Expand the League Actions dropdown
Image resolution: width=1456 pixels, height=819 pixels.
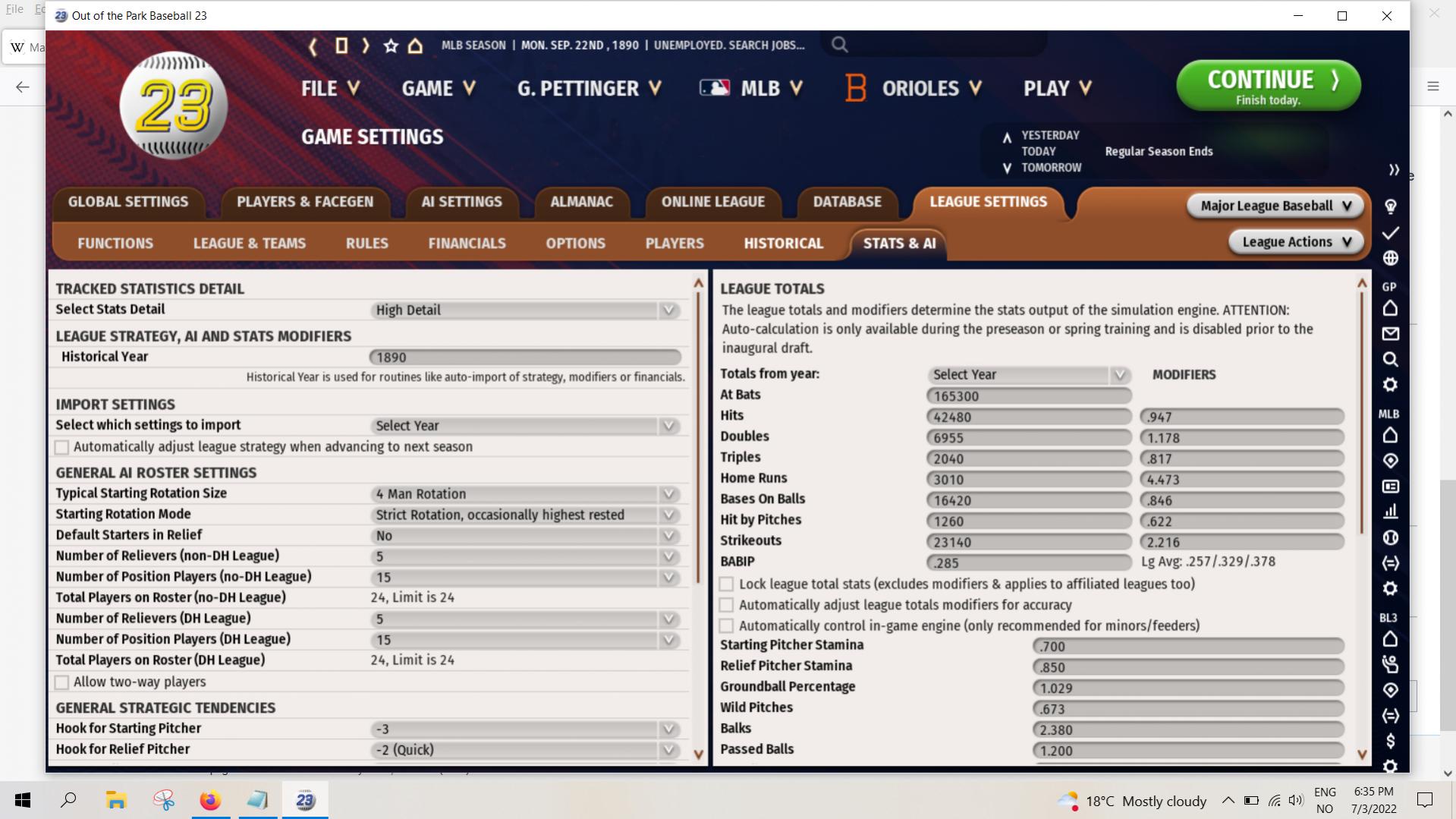pos(1297,242)
